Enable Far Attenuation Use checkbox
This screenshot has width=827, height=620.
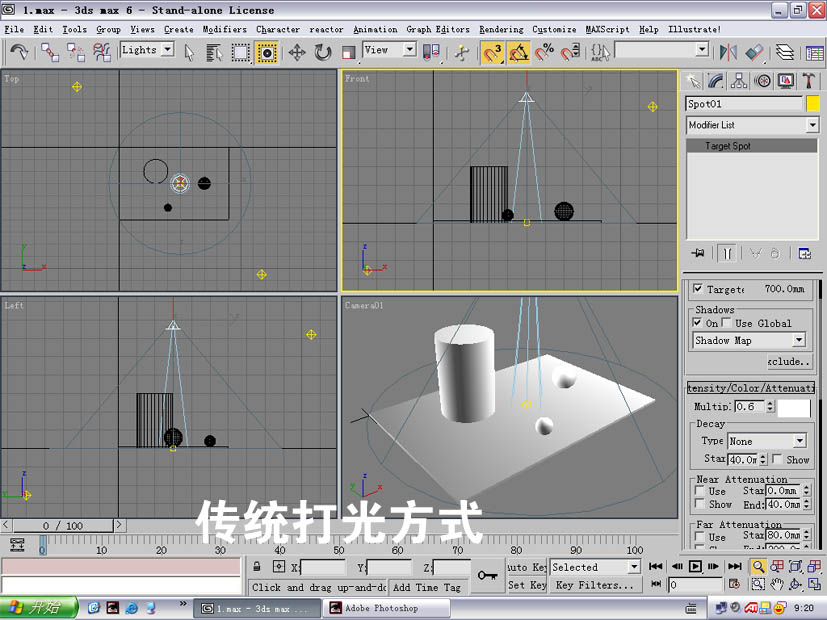click(700, 537)
